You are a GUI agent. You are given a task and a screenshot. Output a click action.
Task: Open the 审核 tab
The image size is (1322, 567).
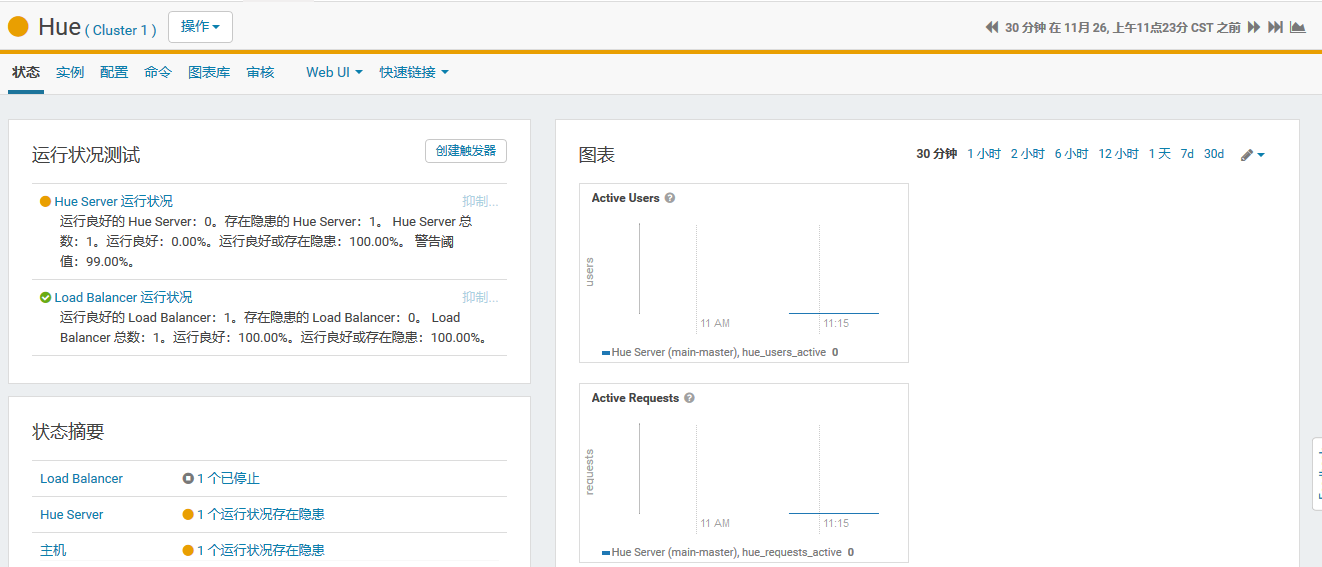click(x=260, y=72)
